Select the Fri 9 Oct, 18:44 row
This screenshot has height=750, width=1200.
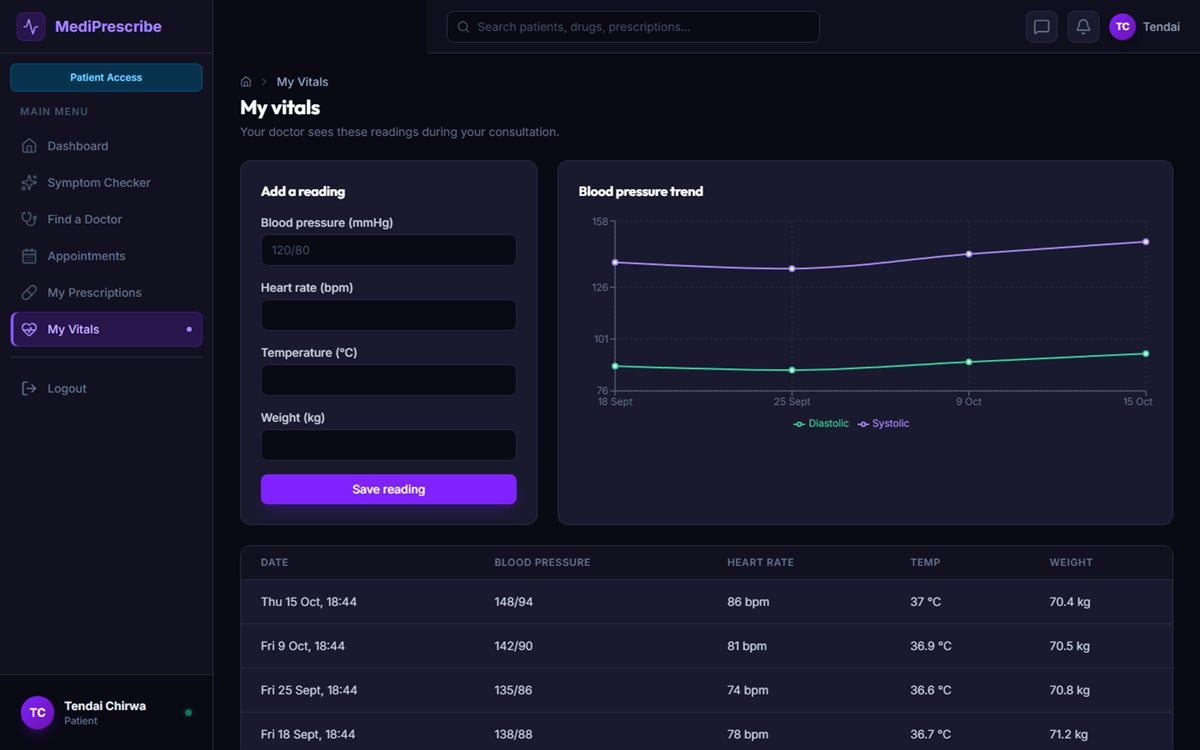point(706,646)
